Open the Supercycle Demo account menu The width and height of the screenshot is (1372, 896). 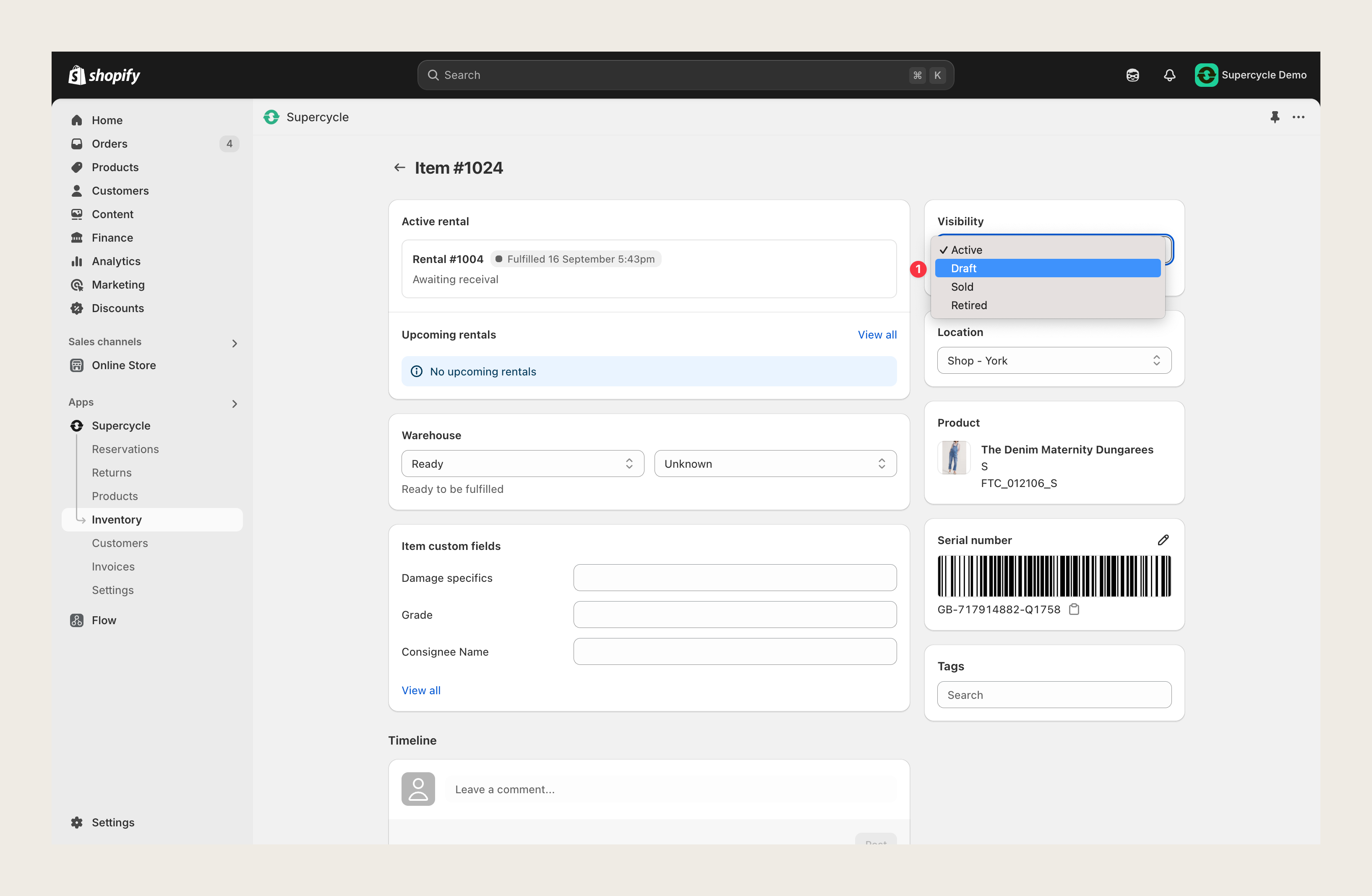click(x=1250, y=75)
